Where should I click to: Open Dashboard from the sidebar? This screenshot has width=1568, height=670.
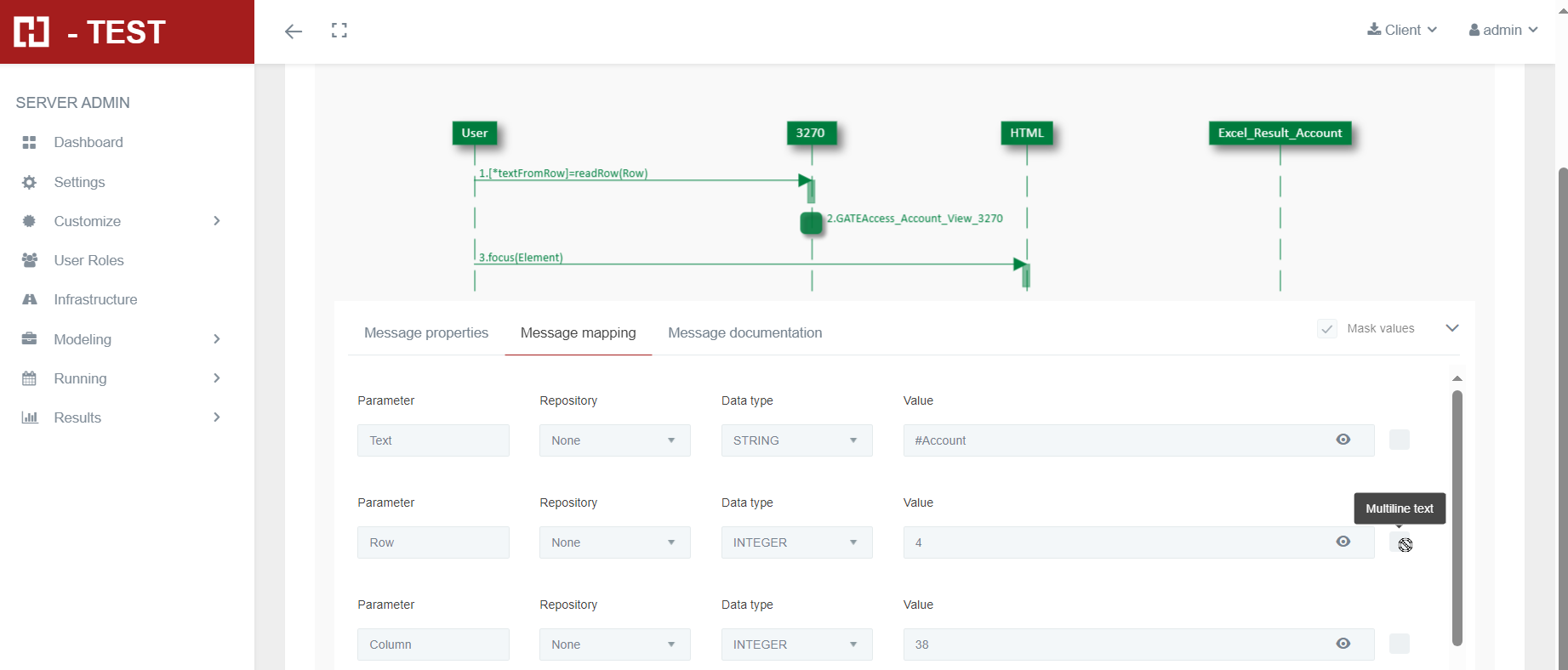tap(88, 142)
